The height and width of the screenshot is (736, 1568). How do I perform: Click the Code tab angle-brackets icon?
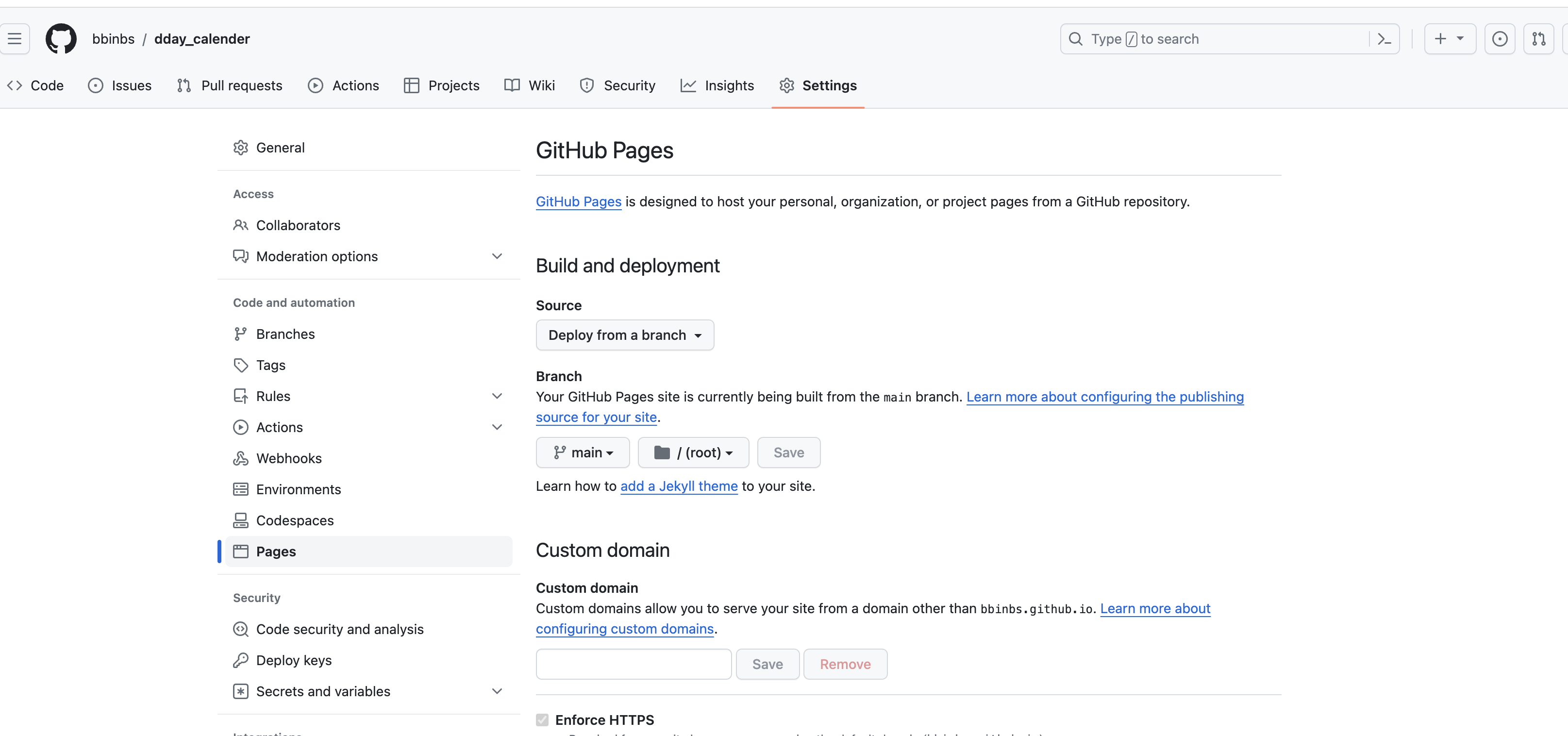pyautogui.click(x=15, y=86)
